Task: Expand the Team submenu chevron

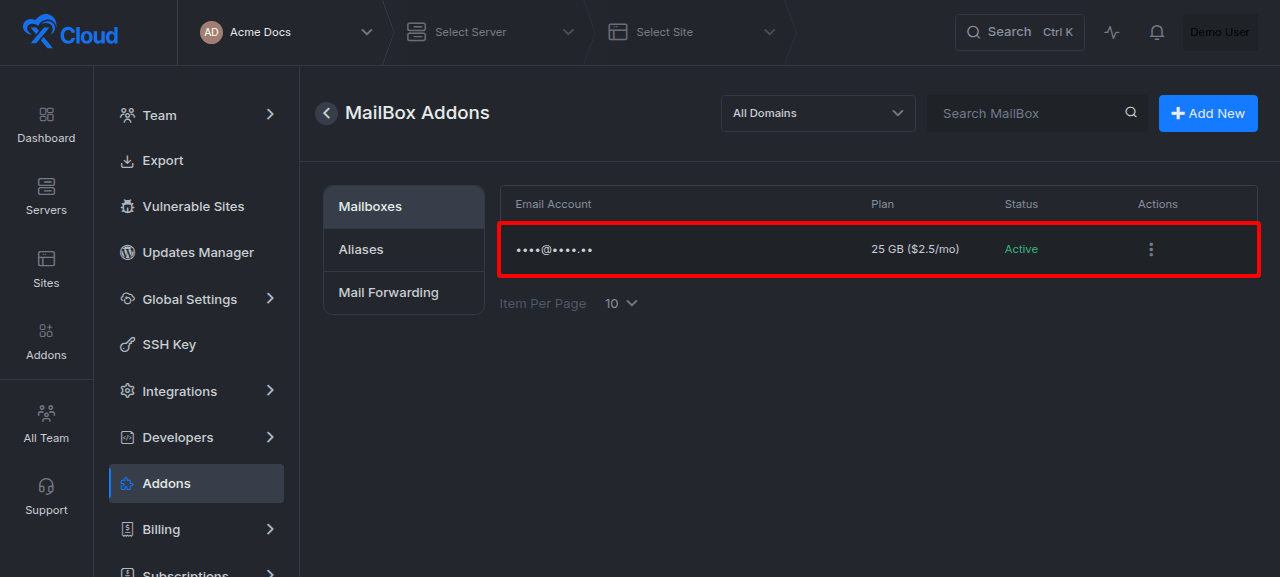Action: (270, 114)
